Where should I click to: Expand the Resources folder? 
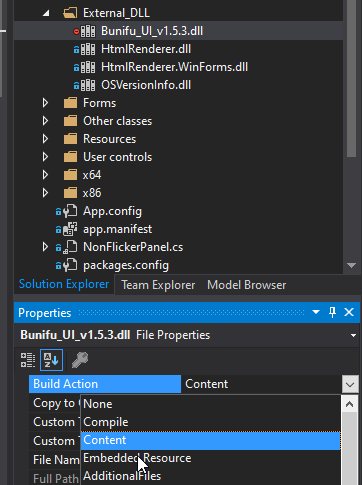pos(46,139)
